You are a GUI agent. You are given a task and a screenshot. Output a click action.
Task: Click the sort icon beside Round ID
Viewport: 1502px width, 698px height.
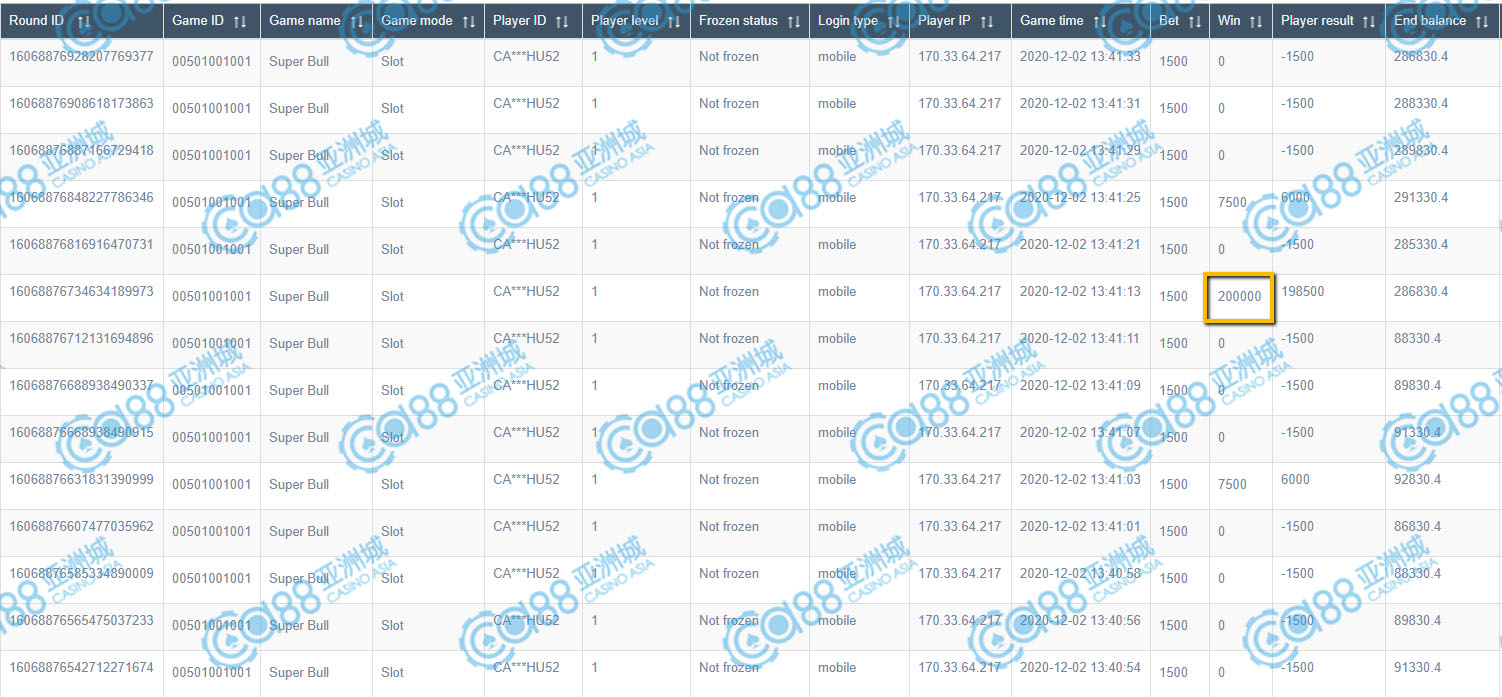[x=83, y=21]
